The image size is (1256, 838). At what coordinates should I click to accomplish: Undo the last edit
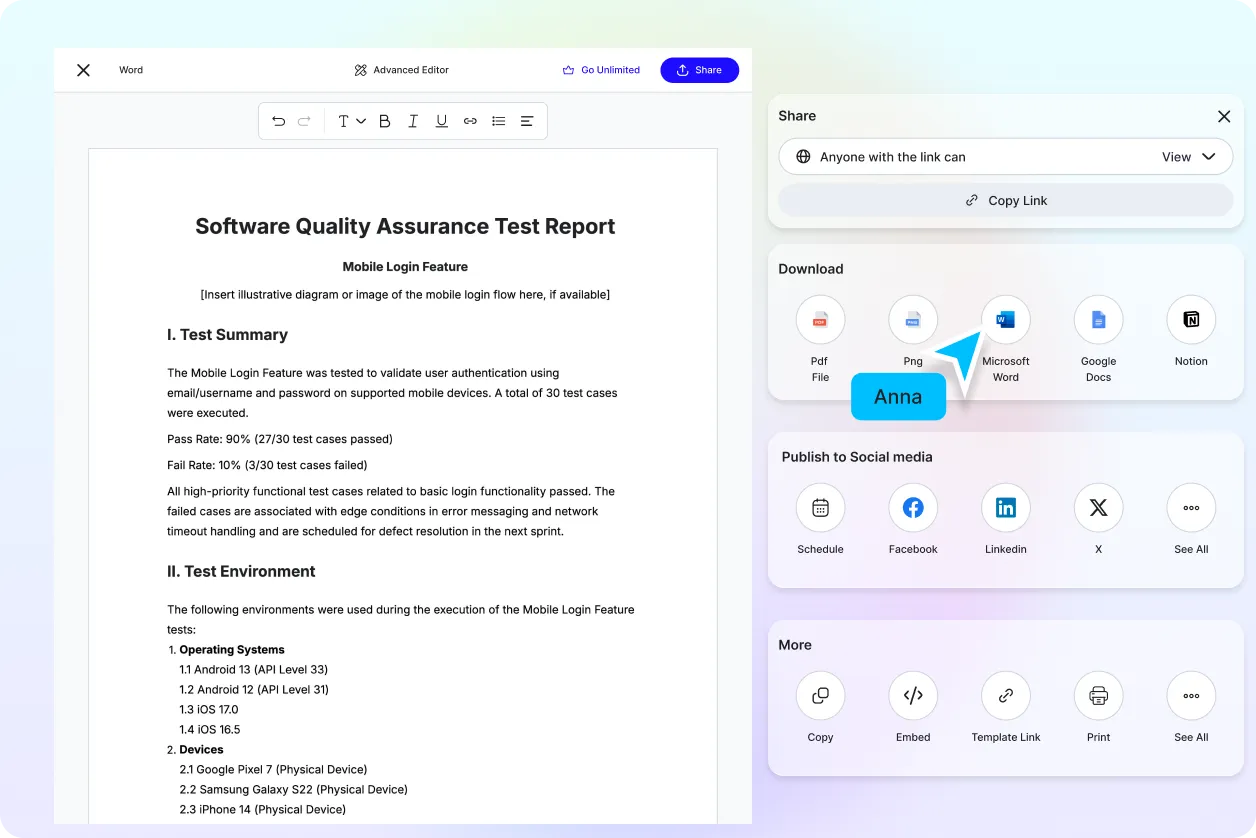[x=278, y=120]
